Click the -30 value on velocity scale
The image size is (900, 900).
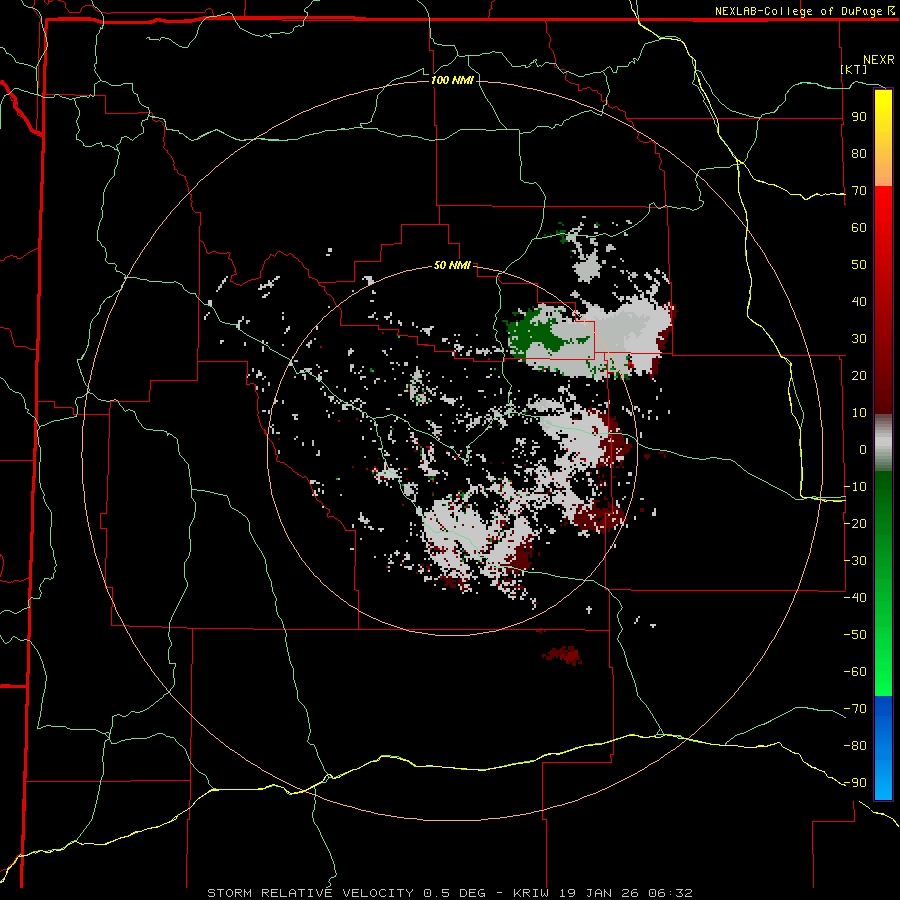pyautogui.click(x=855, y=561)
